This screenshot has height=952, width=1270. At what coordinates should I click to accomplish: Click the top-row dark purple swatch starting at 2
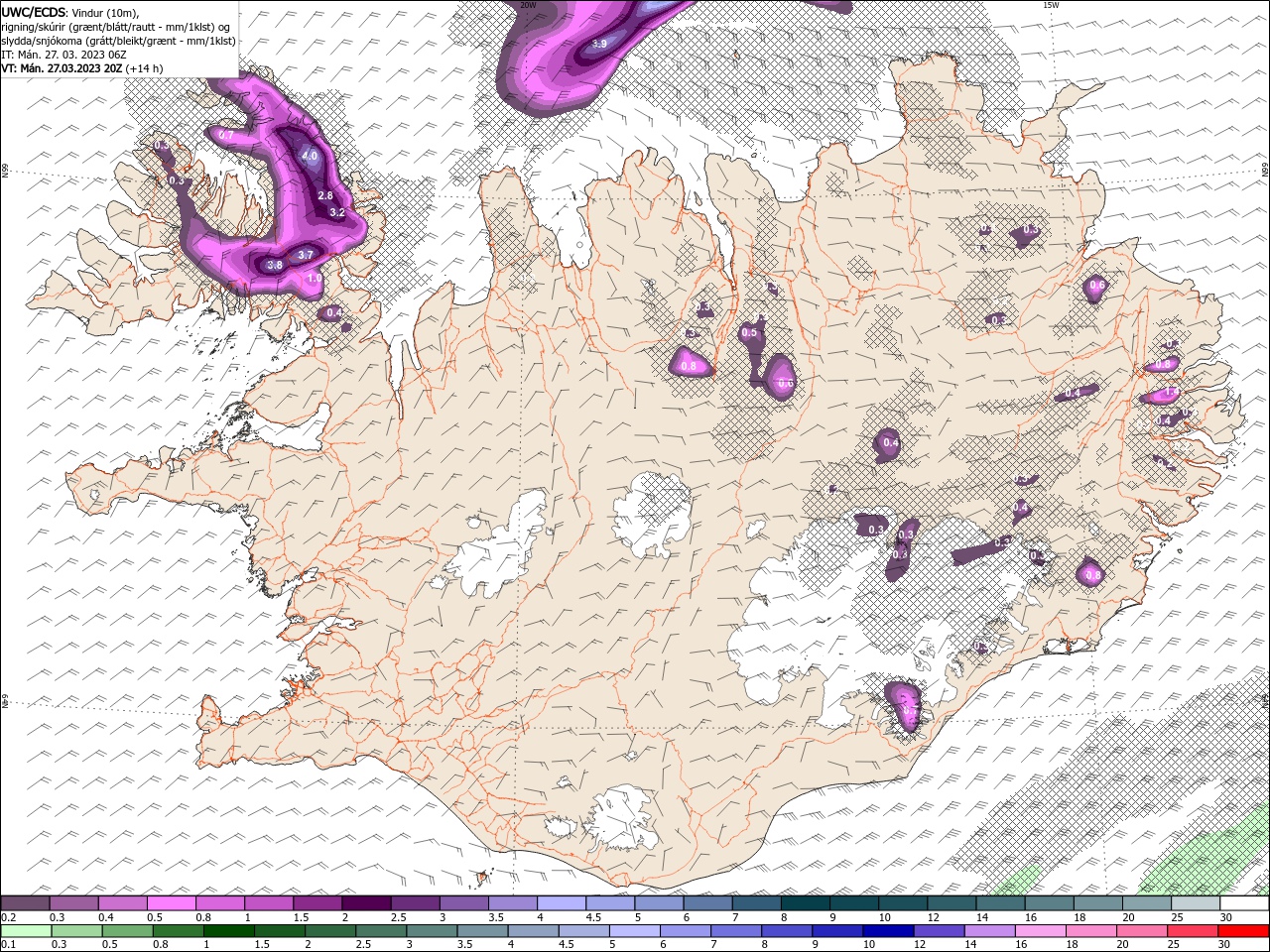click(x=366, y=903)
